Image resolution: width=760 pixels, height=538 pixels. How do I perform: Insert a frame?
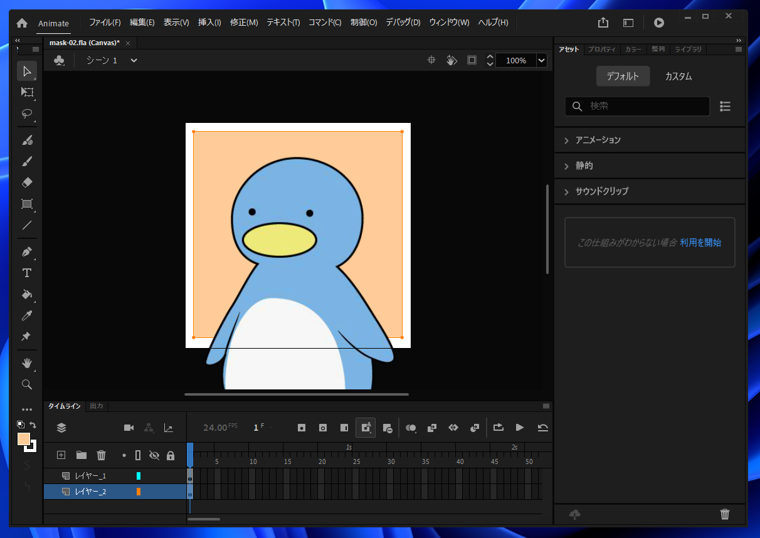pos(344,427)
